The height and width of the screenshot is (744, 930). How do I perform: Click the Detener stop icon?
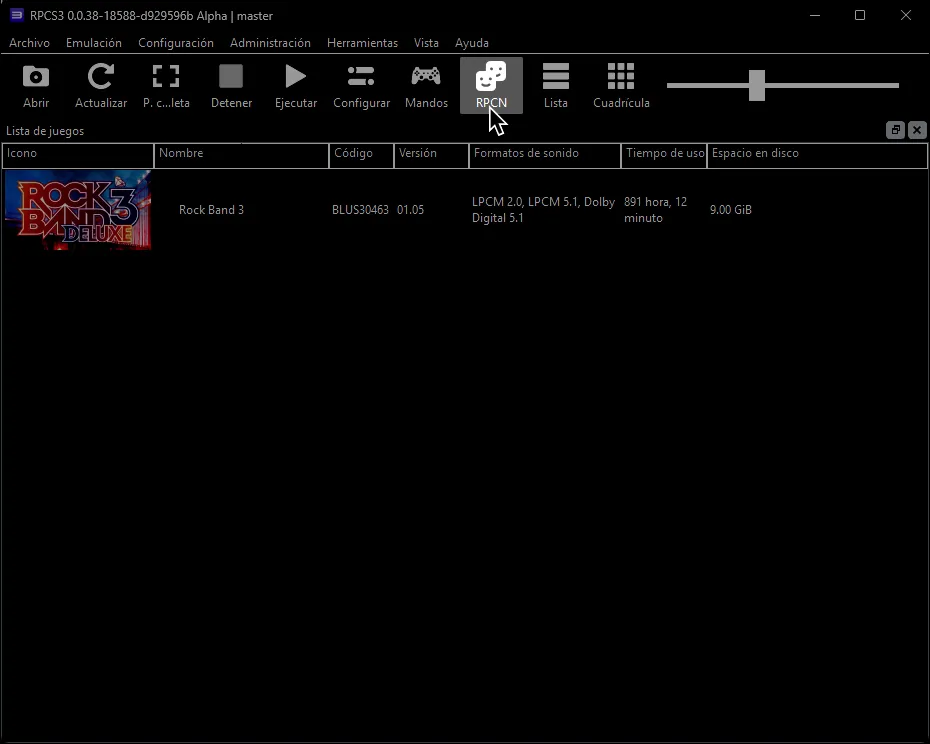click(231, 84)
